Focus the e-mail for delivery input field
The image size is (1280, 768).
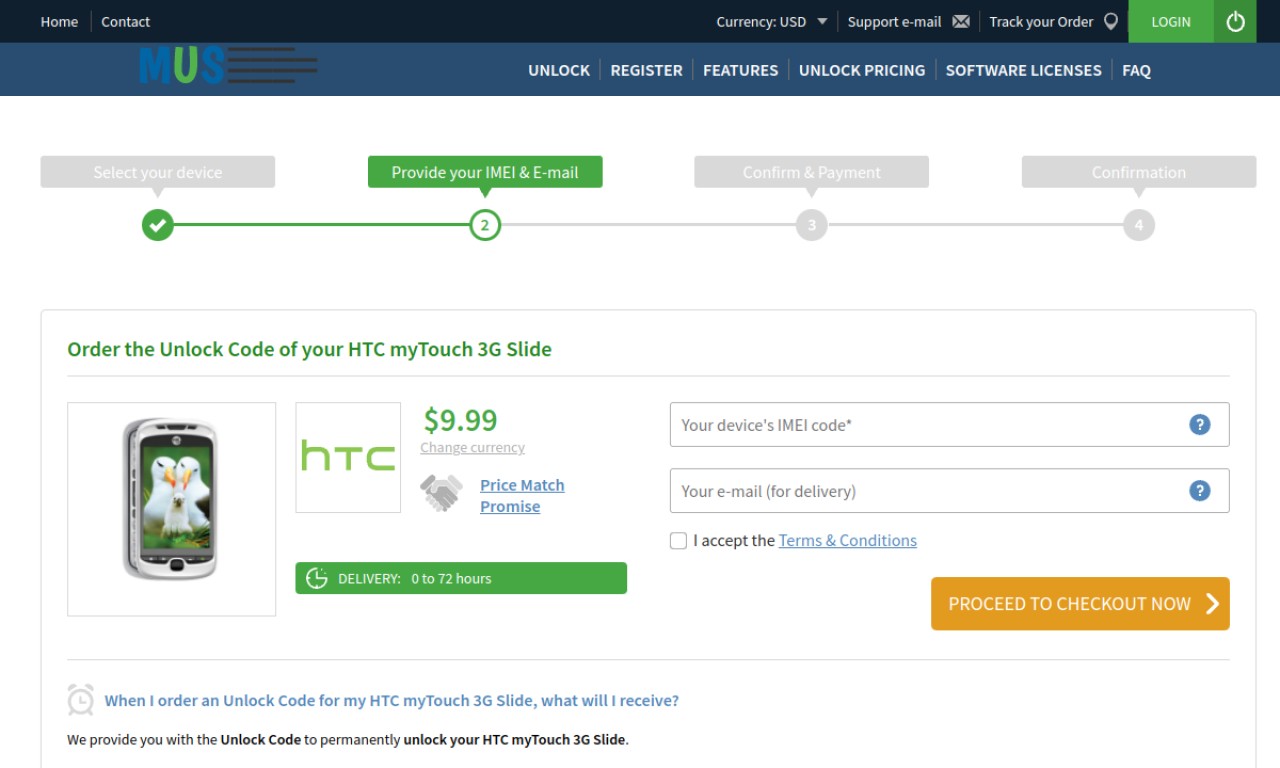(949, 491)
